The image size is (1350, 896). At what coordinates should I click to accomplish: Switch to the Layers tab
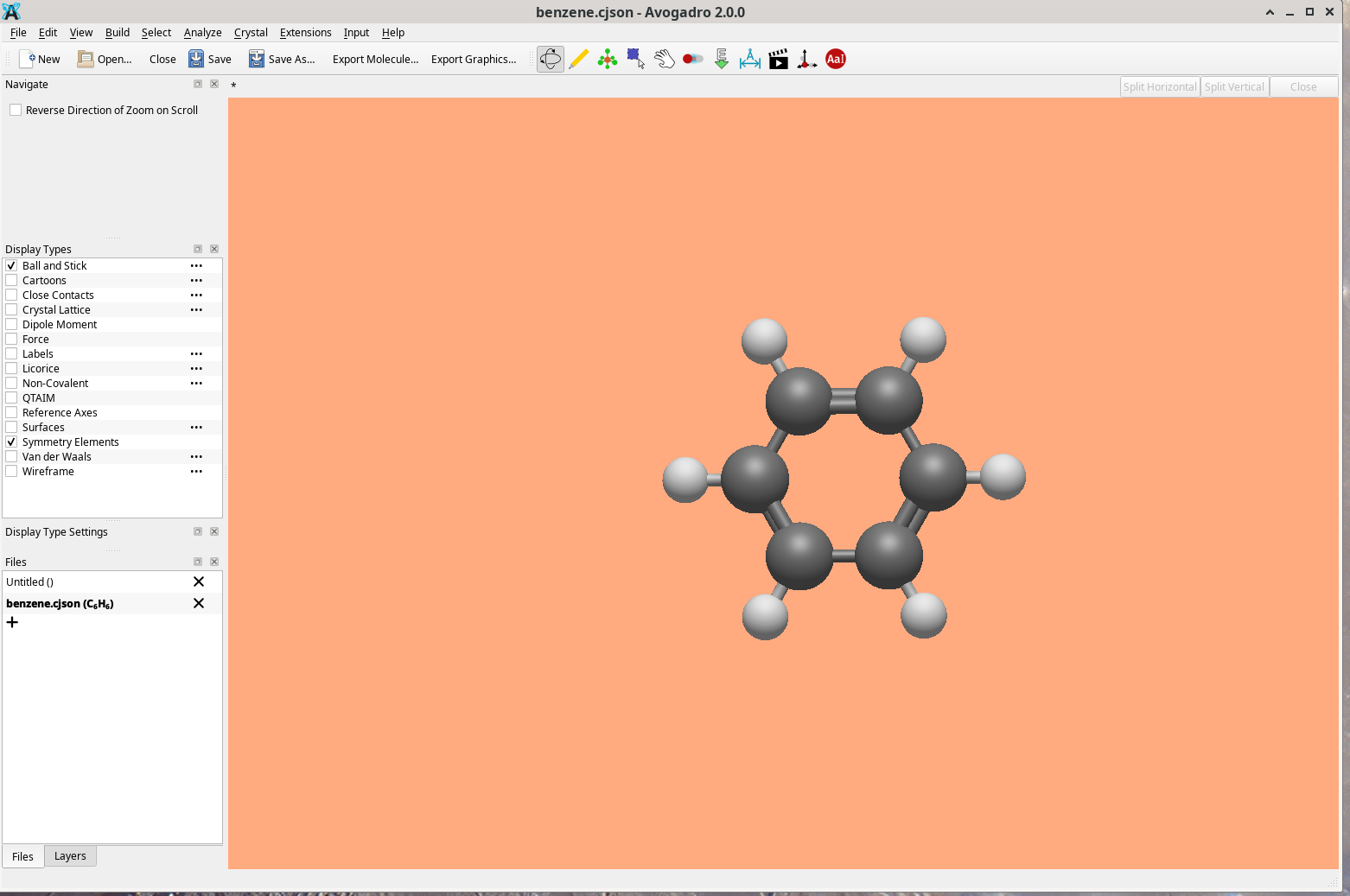coord(70,855)
